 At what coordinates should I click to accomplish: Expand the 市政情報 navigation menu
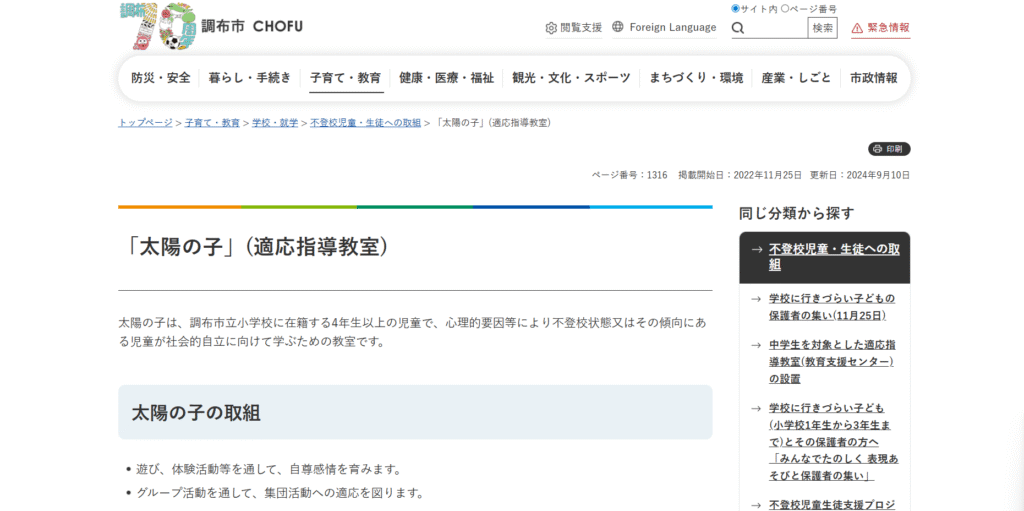pyautogui.click(x=873, y=78)
